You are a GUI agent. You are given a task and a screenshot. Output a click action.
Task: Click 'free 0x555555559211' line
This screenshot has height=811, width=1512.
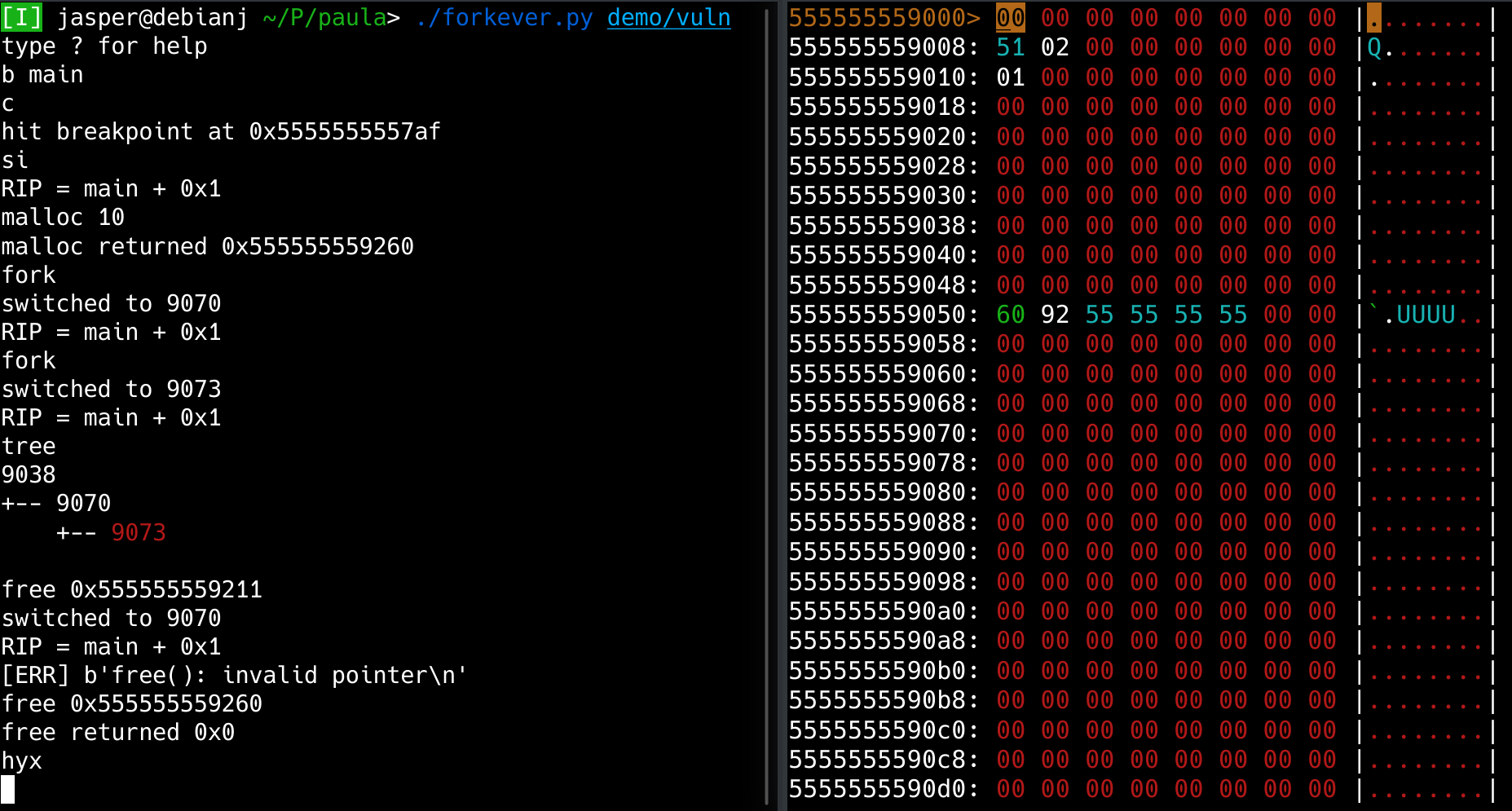tap(132, 589)
